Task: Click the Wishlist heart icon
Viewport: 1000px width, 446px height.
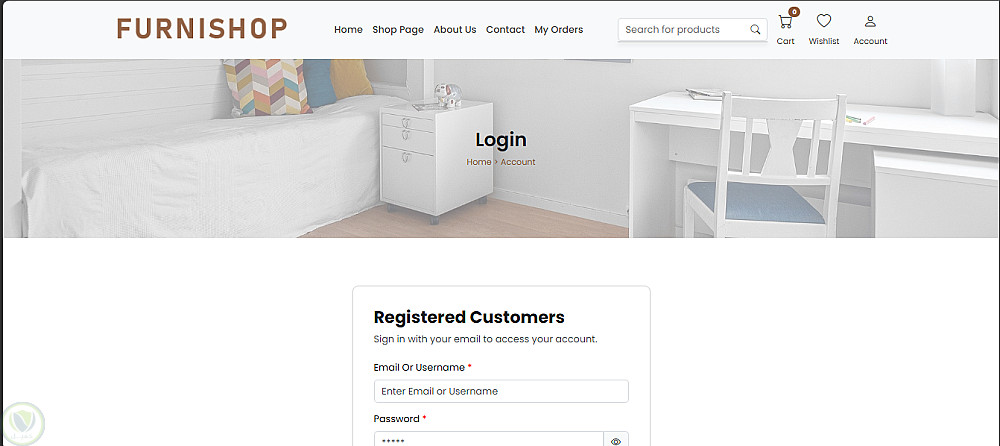Action: [x=824, y=21]
